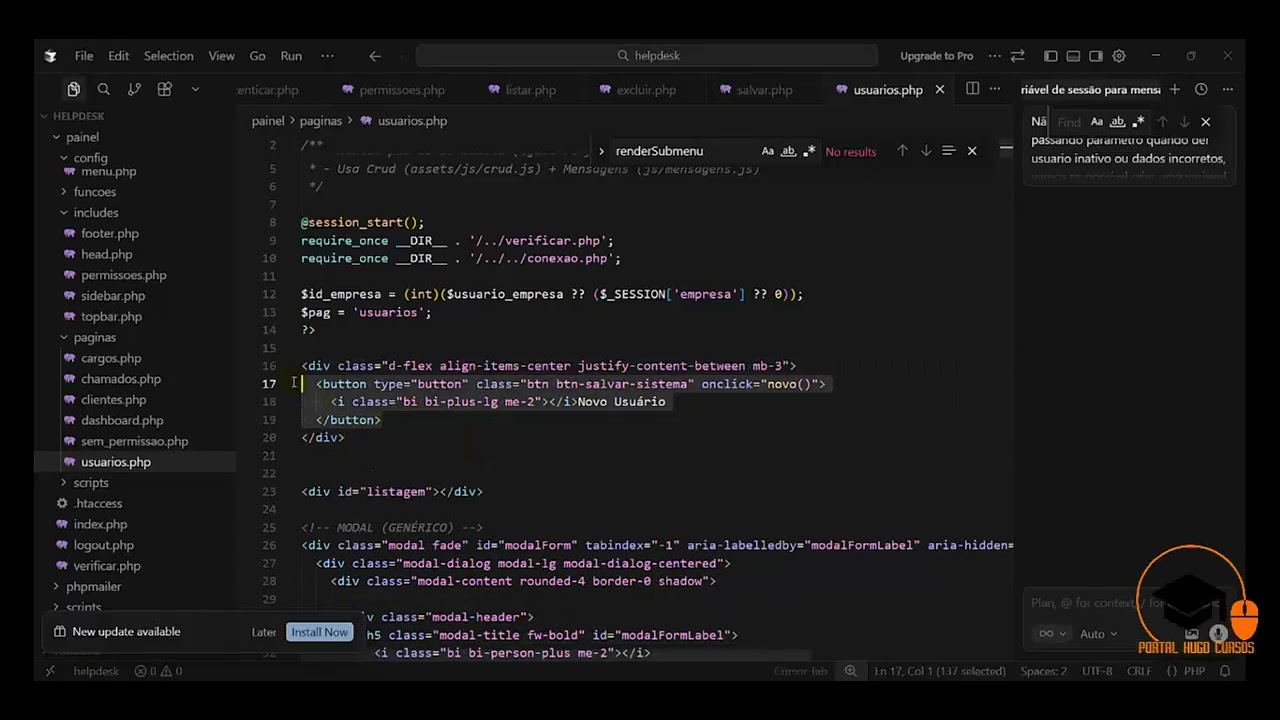Open the Search view icon in the sidebar

pos(103,89)
